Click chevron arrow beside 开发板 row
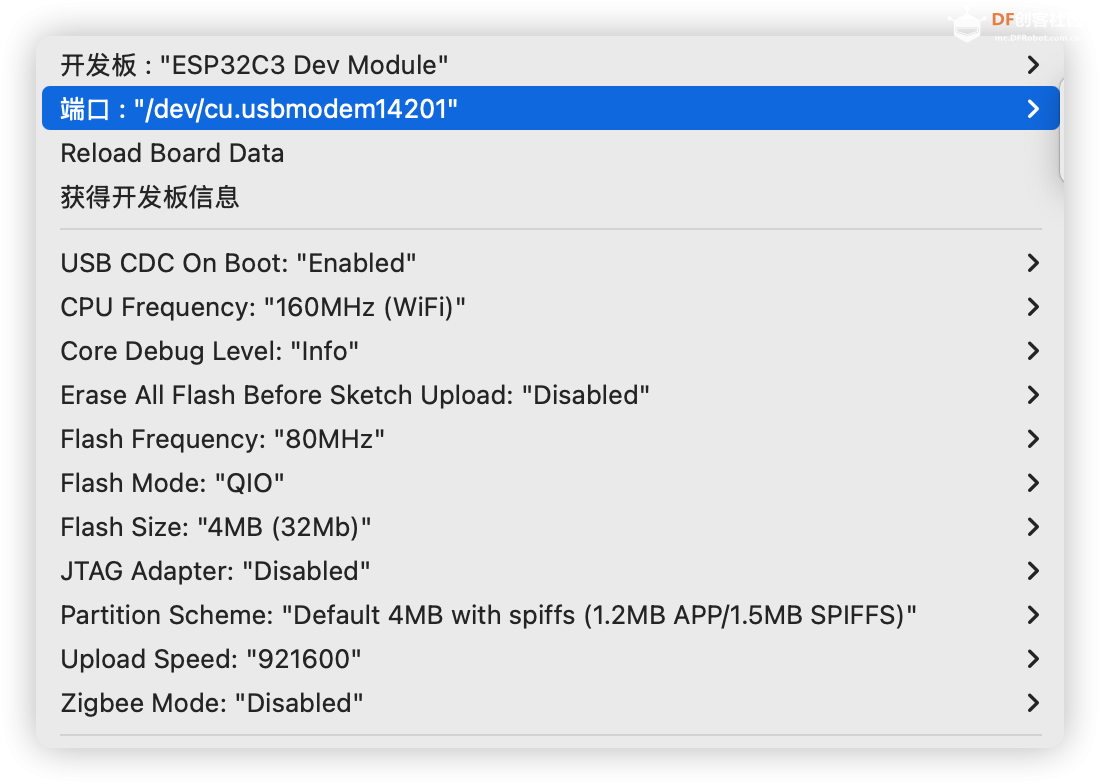The height and width of the screenshot is (784, 1100). pos(1033,66)
